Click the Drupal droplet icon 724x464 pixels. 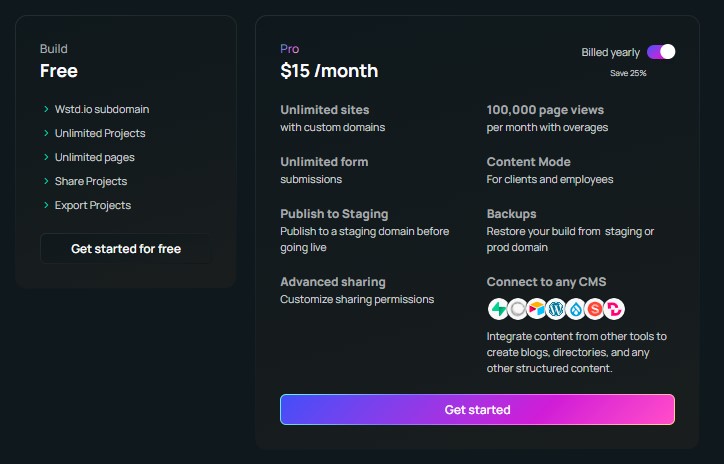point(575,309)
